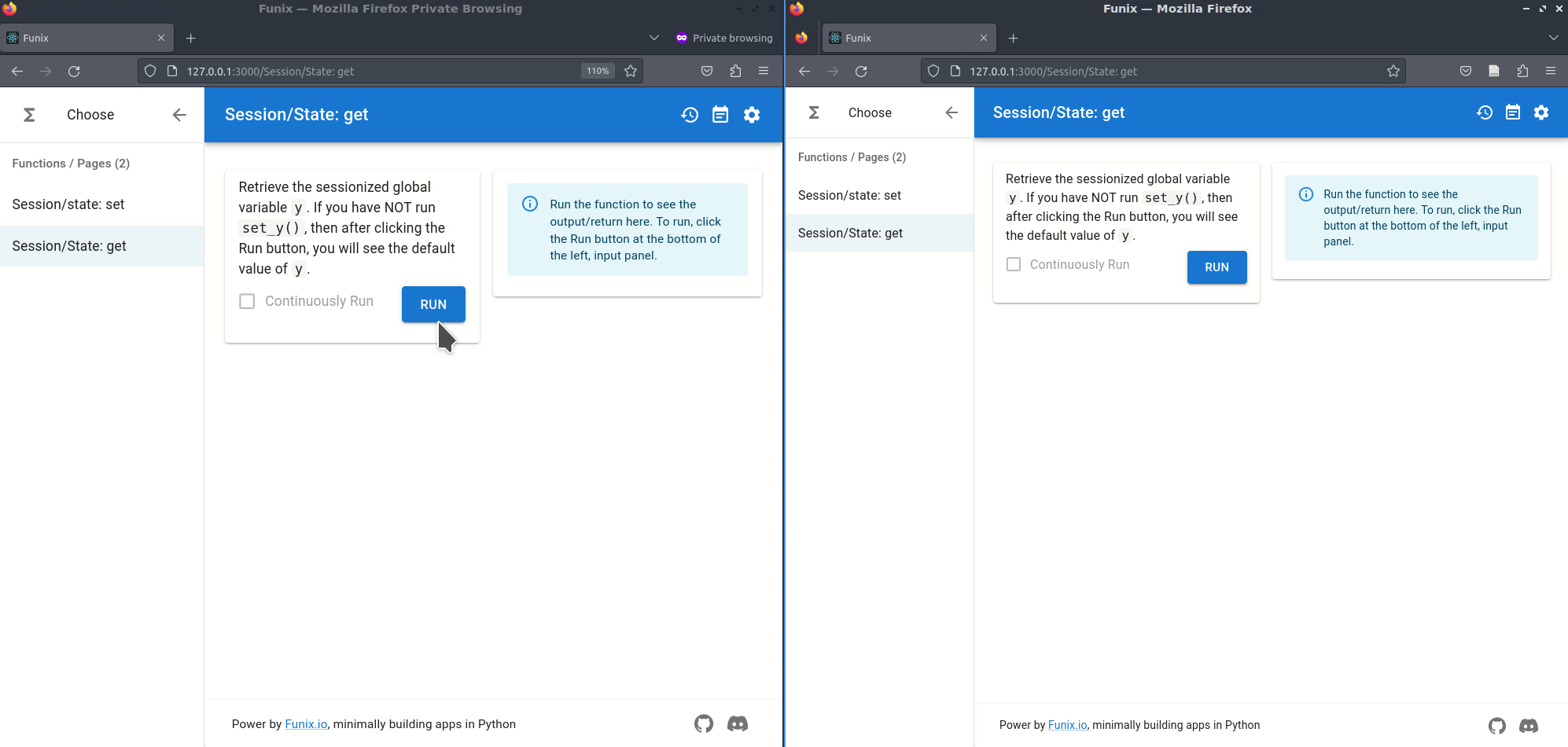Open new tab in right Firefox window

pos(1014,38)
